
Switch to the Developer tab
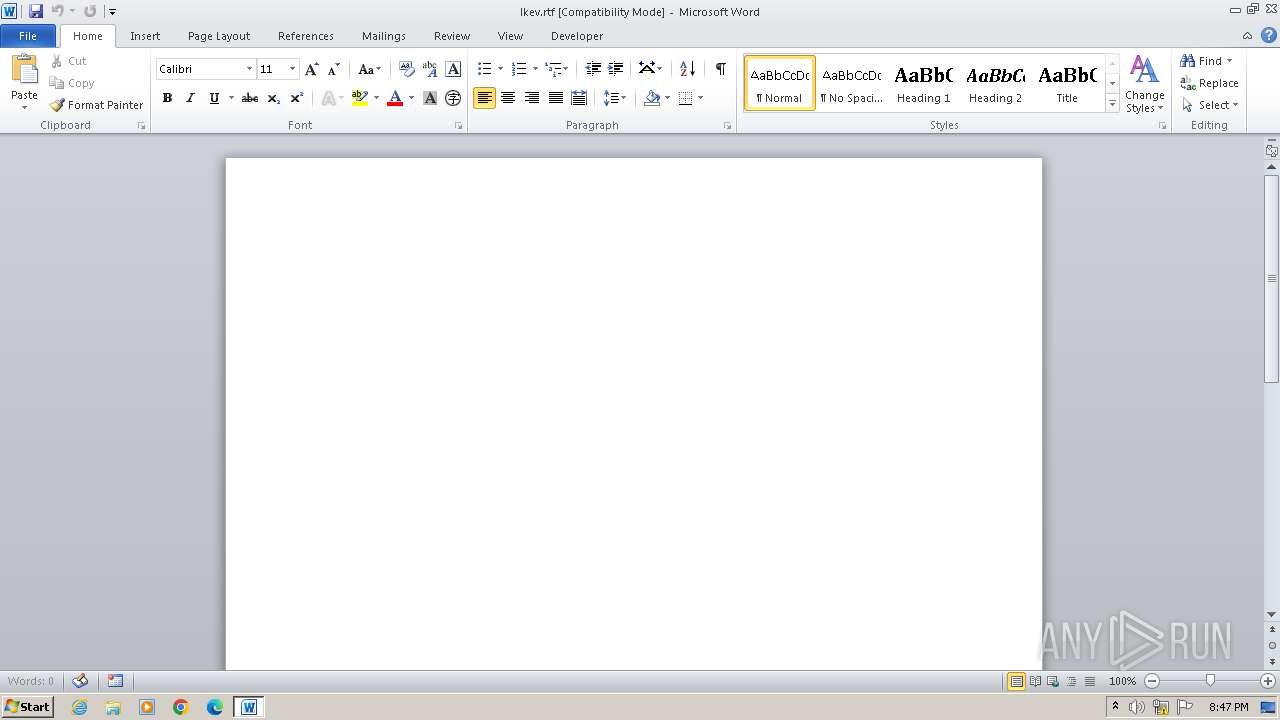click(577, 36)
